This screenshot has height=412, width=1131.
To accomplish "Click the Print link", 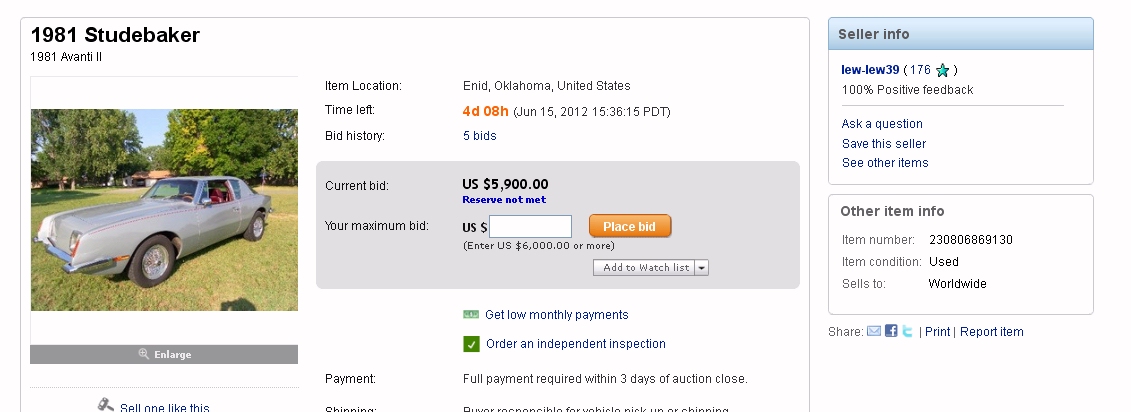I will tap(937, 332).
